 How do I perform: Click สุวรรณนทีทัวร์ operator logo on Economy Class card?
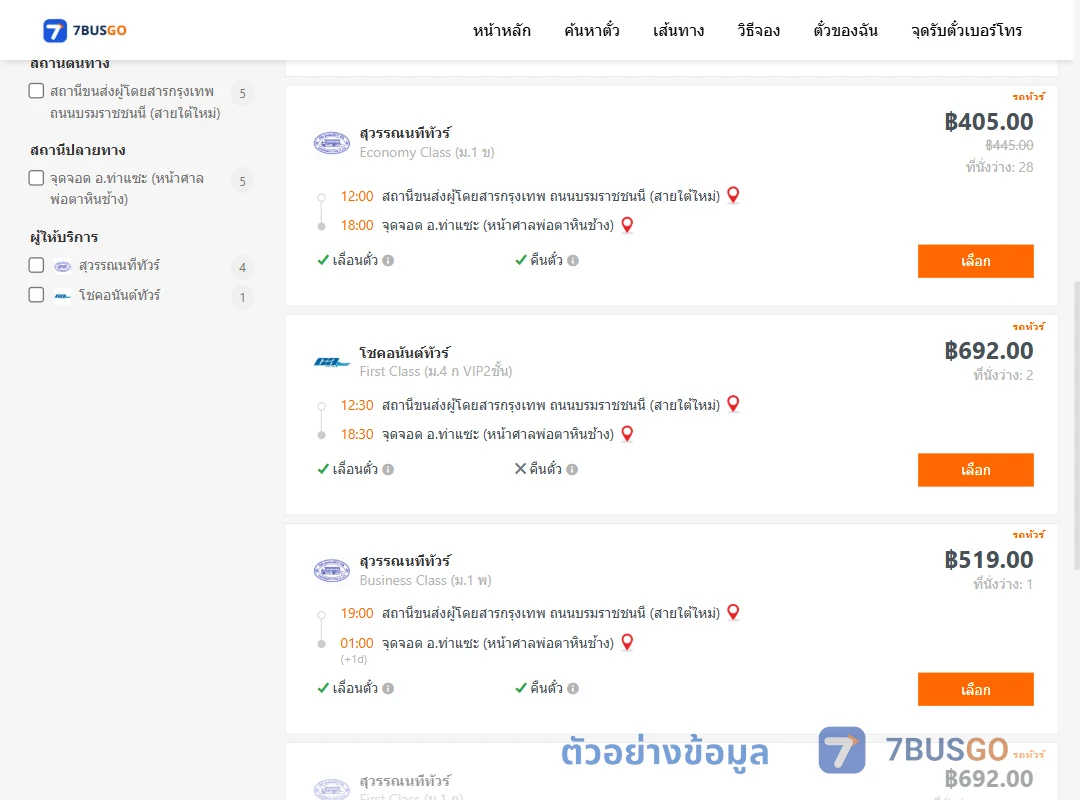[x=332, y=143]
